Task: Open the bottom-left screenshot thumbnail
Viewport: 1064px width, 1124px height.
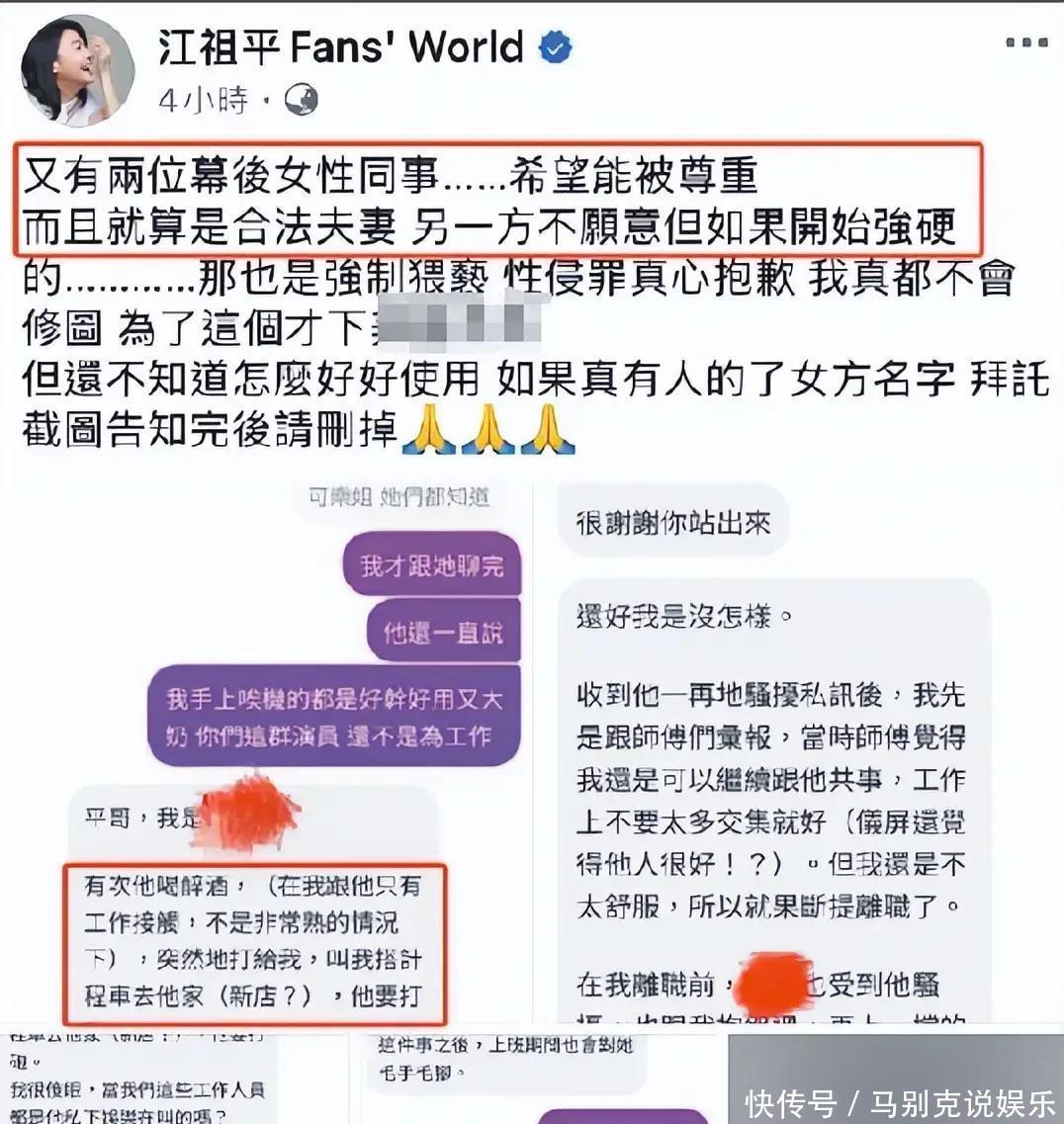Action: pos(138,1076)
